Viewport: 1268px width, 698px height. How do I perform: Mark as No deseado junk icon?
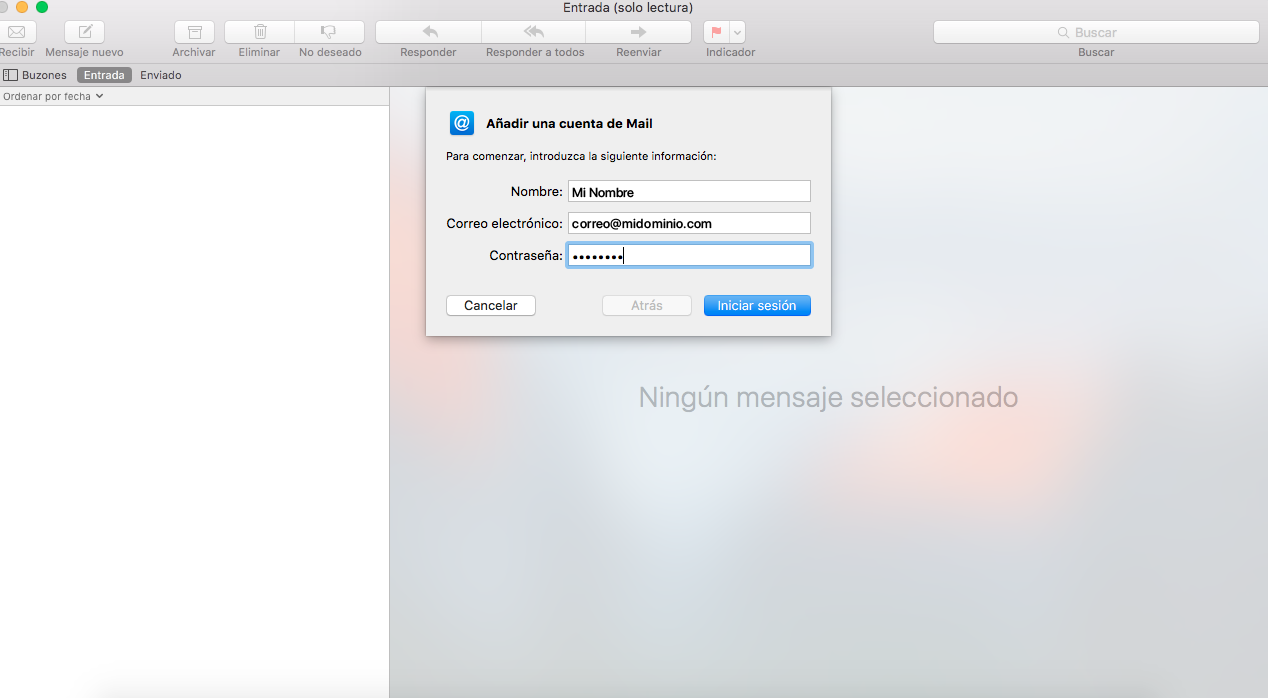click(x=329, y=32)
